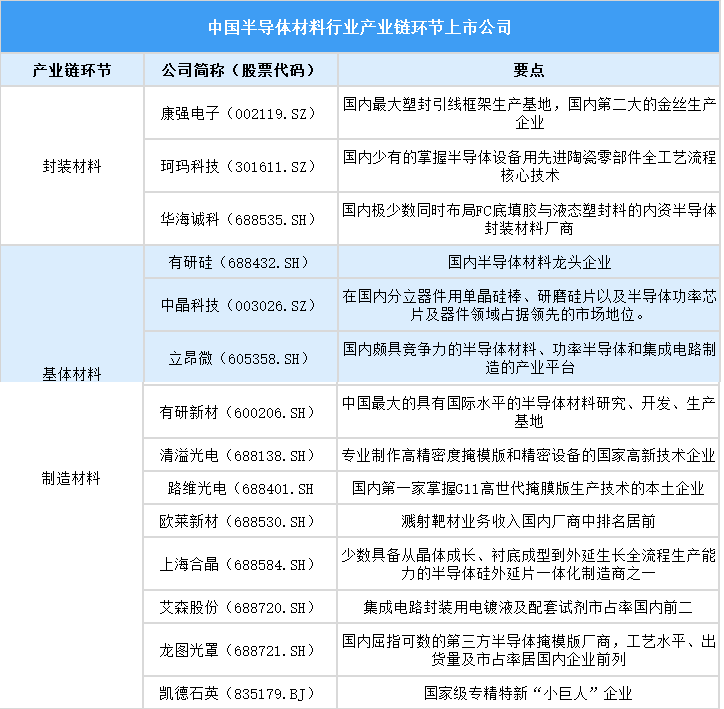This screenshot has height=709, width=724.
Task: Click the 凯德石英（835179.BJ） cell
Action: click(x=241, y=692)
